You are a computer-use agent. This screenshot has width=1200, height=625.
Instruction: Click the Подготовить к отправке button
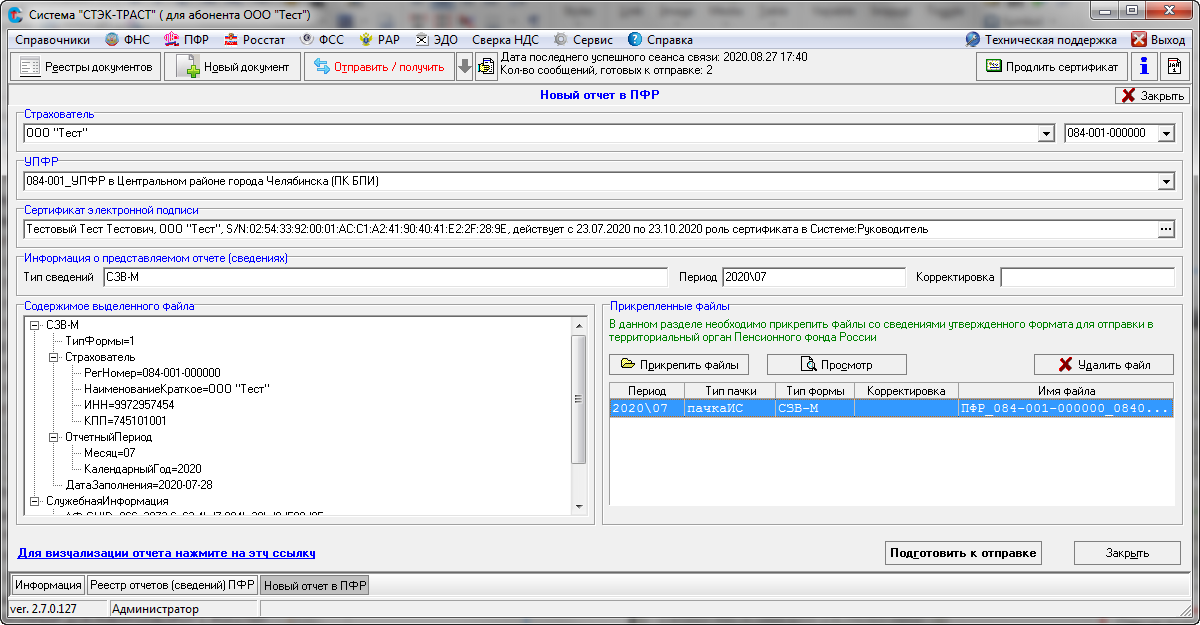(x=964, y=553)
